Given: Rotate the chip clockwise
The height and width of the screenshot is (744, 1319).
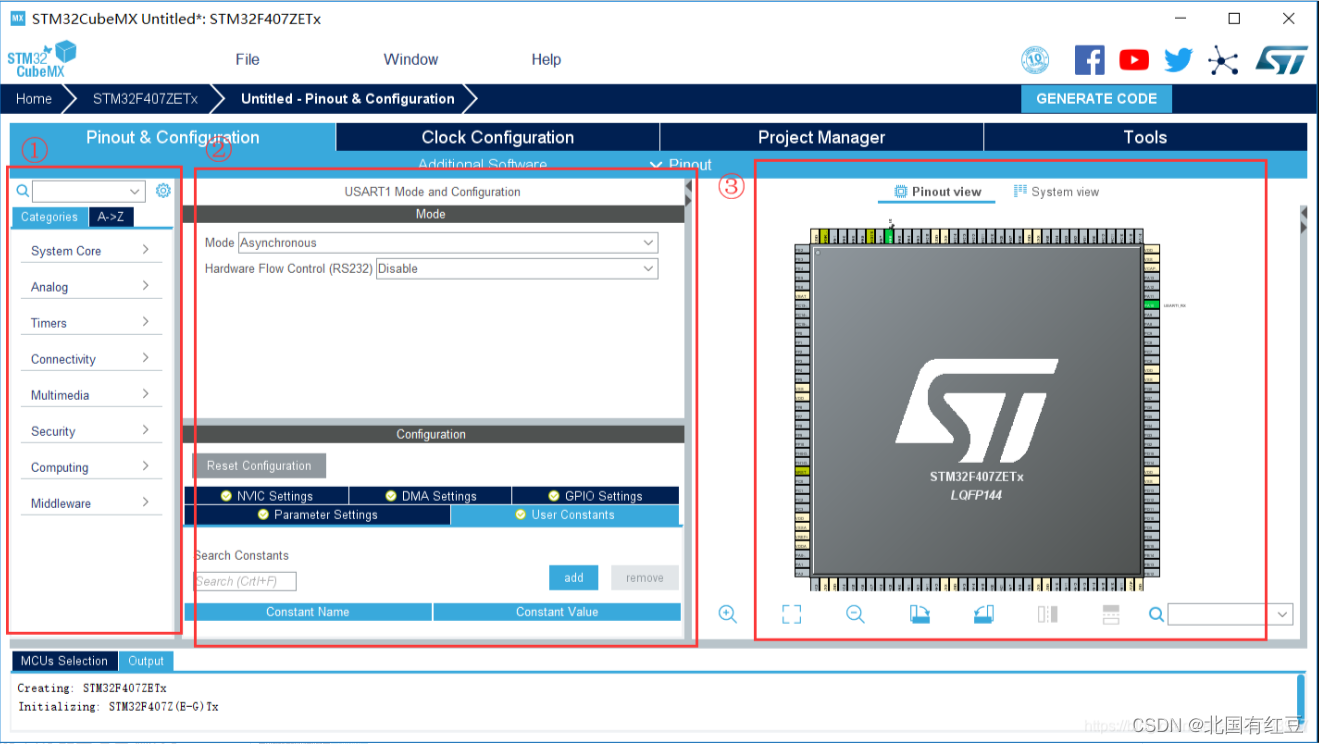Looking at the screenshot, I should (x=919, y=614).
